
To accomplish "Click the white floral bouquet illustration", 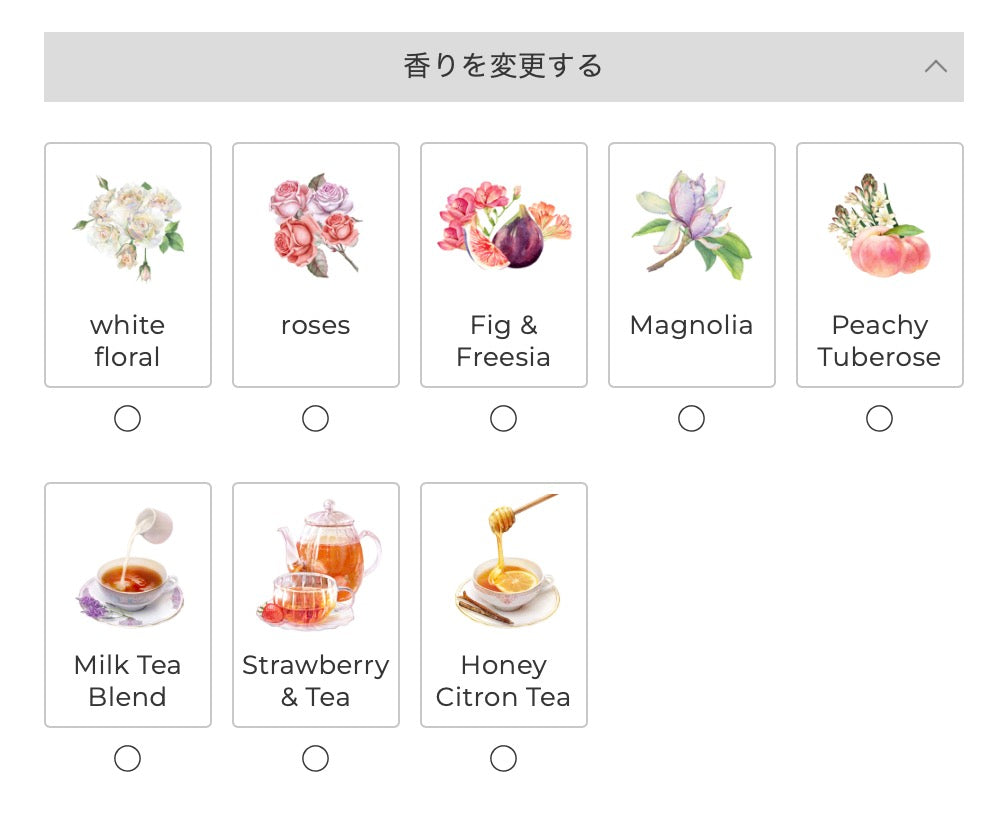I will [x=127, y=225].
